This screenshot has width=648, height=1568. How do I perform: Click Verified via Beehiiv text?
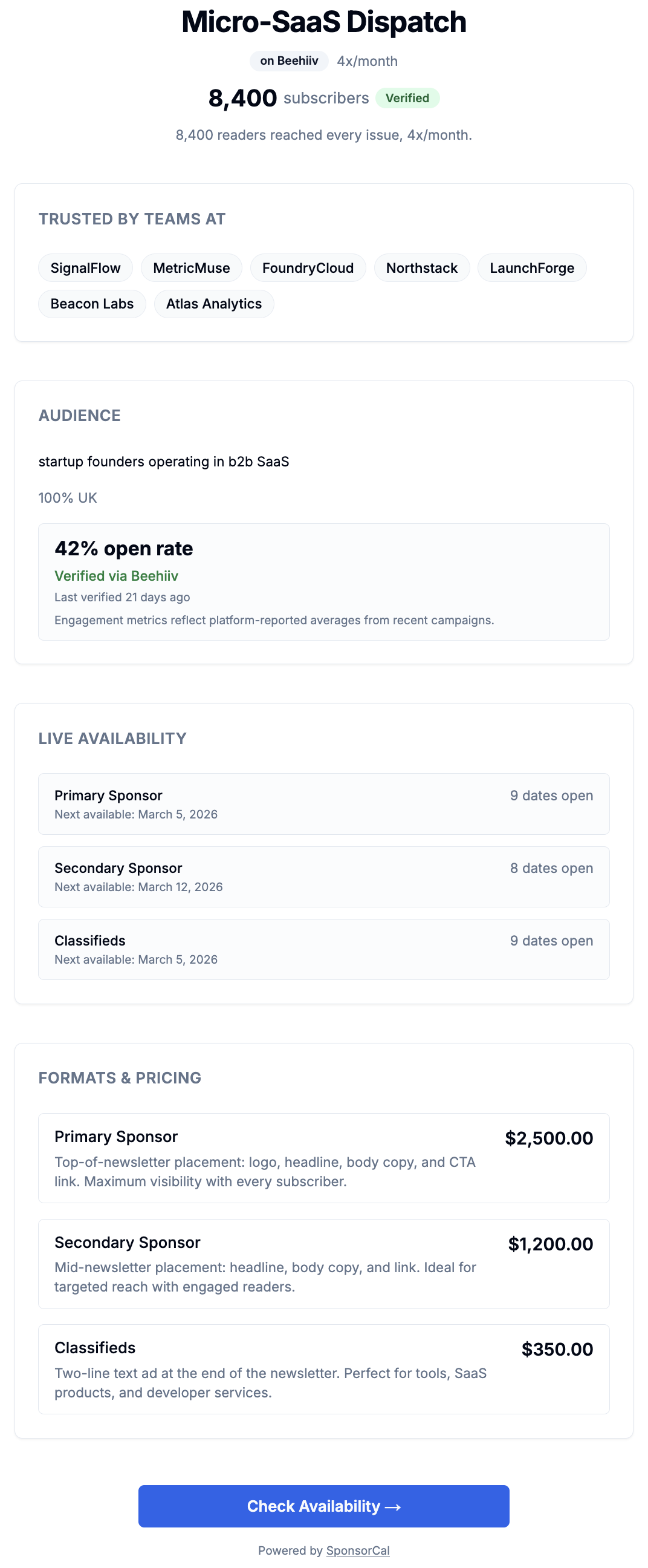coord(115,576)
